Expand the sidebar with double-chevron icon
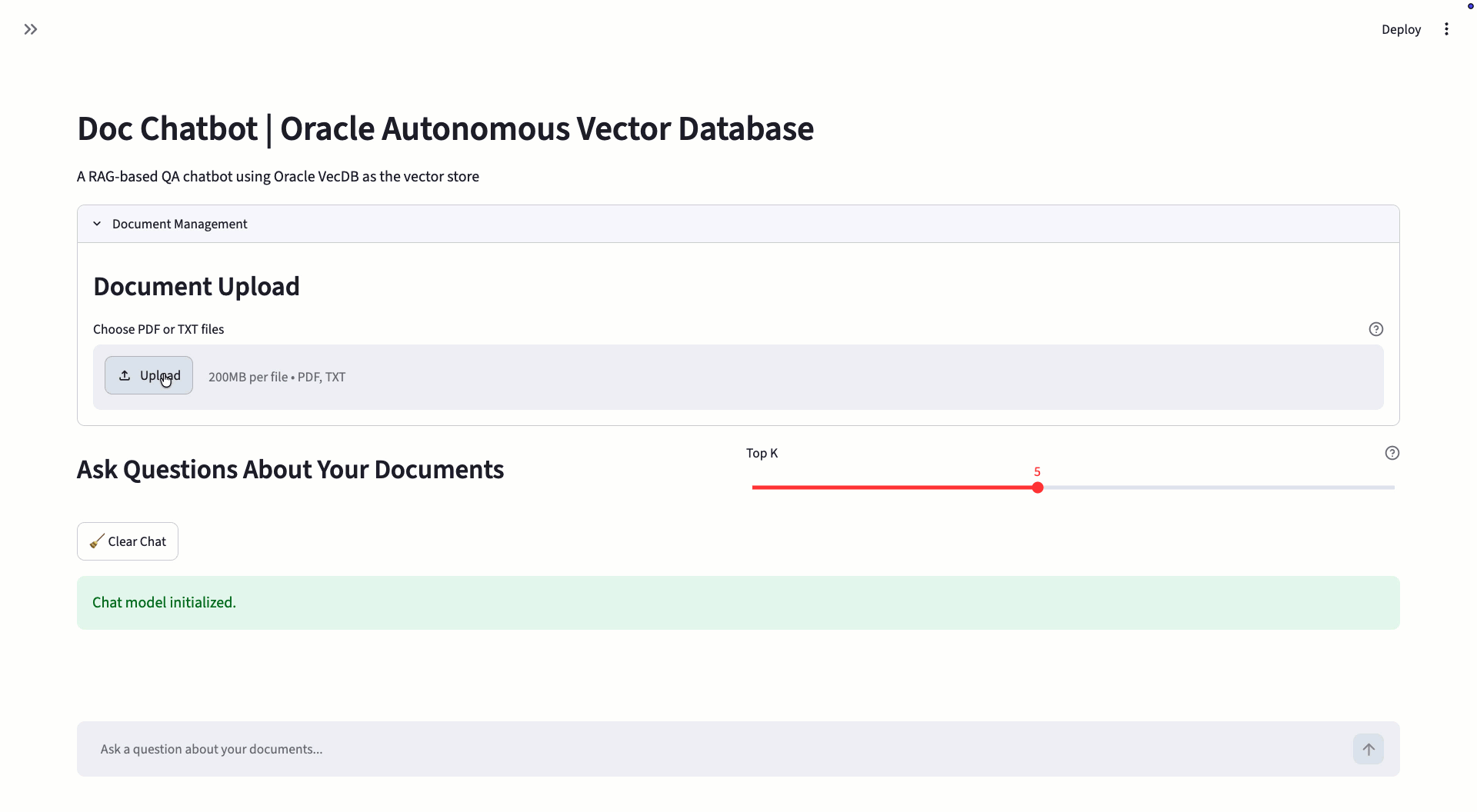Image resolution: width=1477 pixels, height=812 pixels. coord(31,29)
